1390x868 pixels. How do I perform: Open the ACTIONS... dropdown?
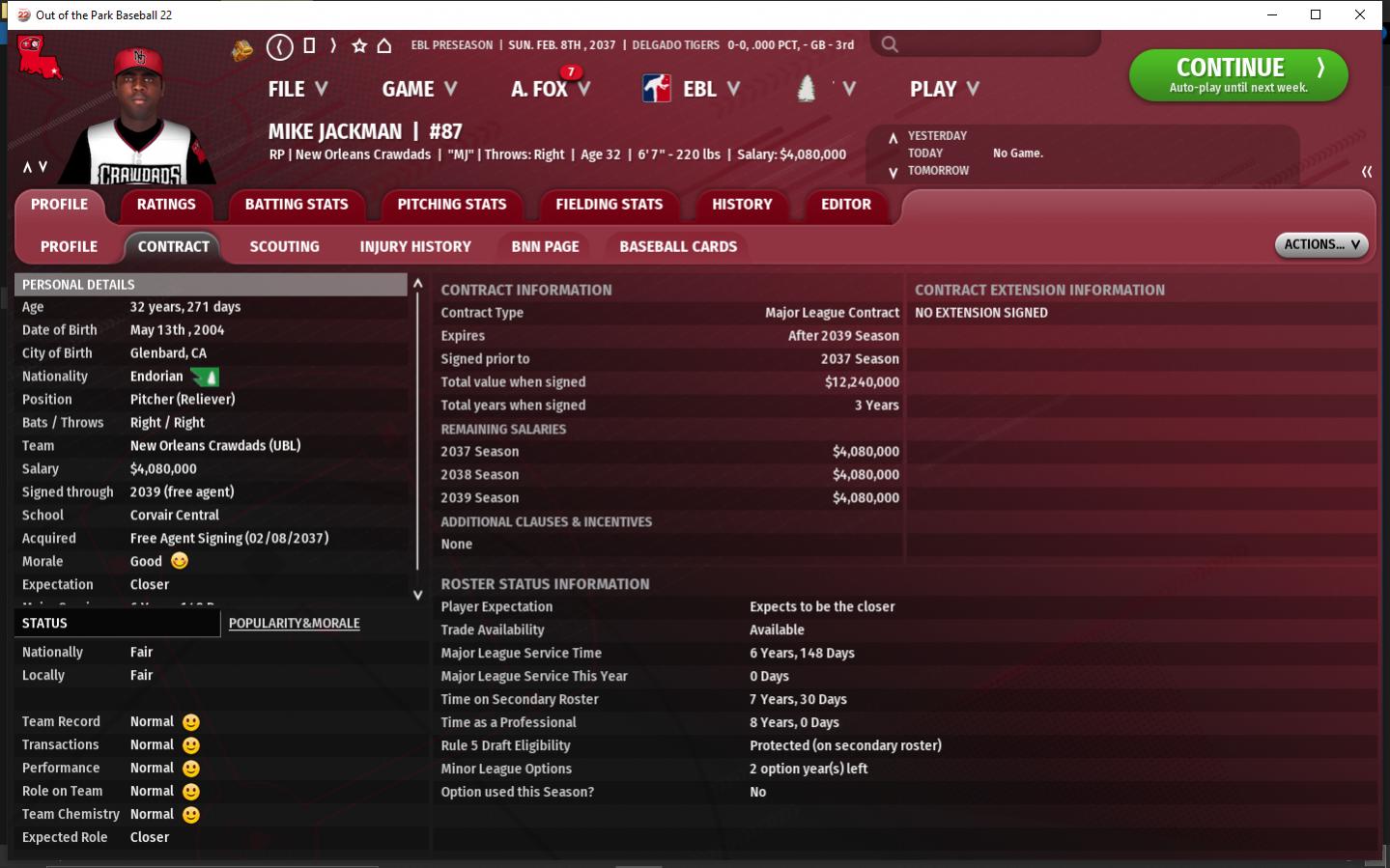1320,245
